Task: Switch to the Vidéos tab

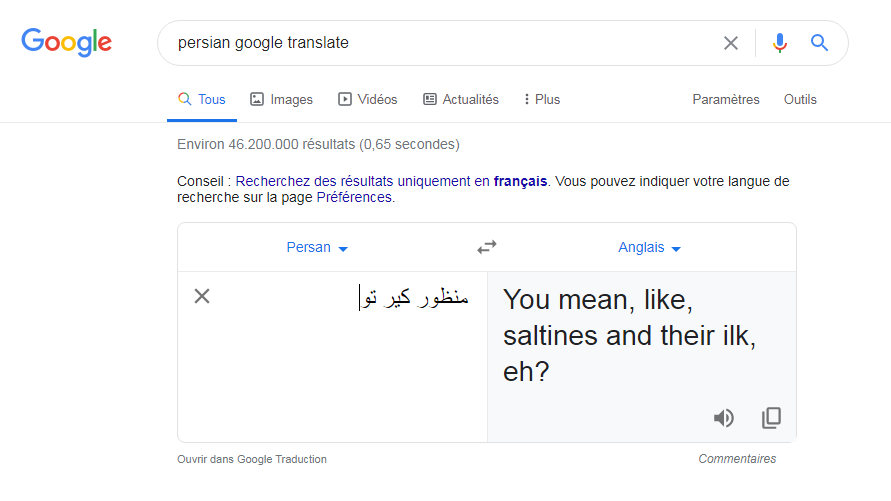Action: tap(368, 99)
